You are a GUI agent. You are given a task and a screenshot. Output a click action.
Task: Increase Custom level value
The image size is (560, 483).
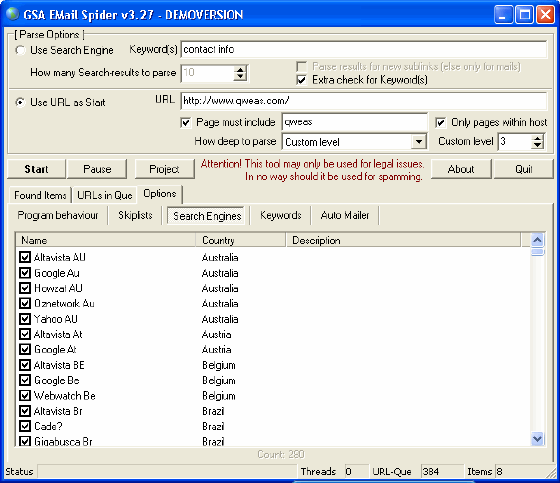tap(538, 138)
